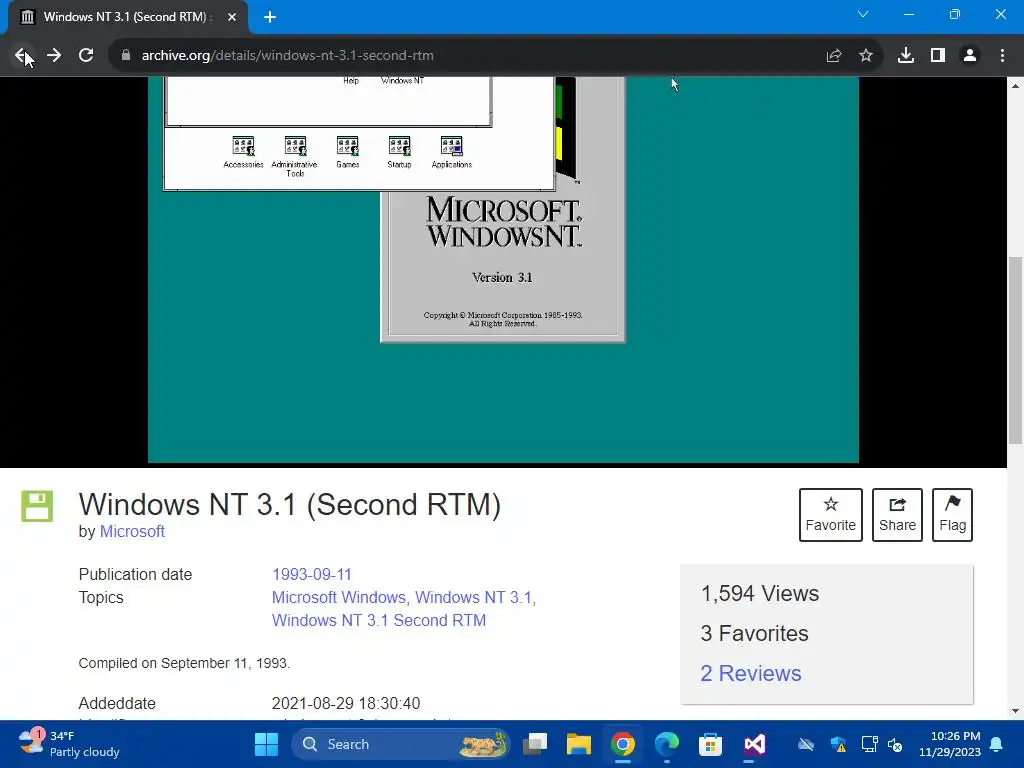1024x768 pixels.
Task: Click the 3 Favorites text
Action: pos(754,633)
